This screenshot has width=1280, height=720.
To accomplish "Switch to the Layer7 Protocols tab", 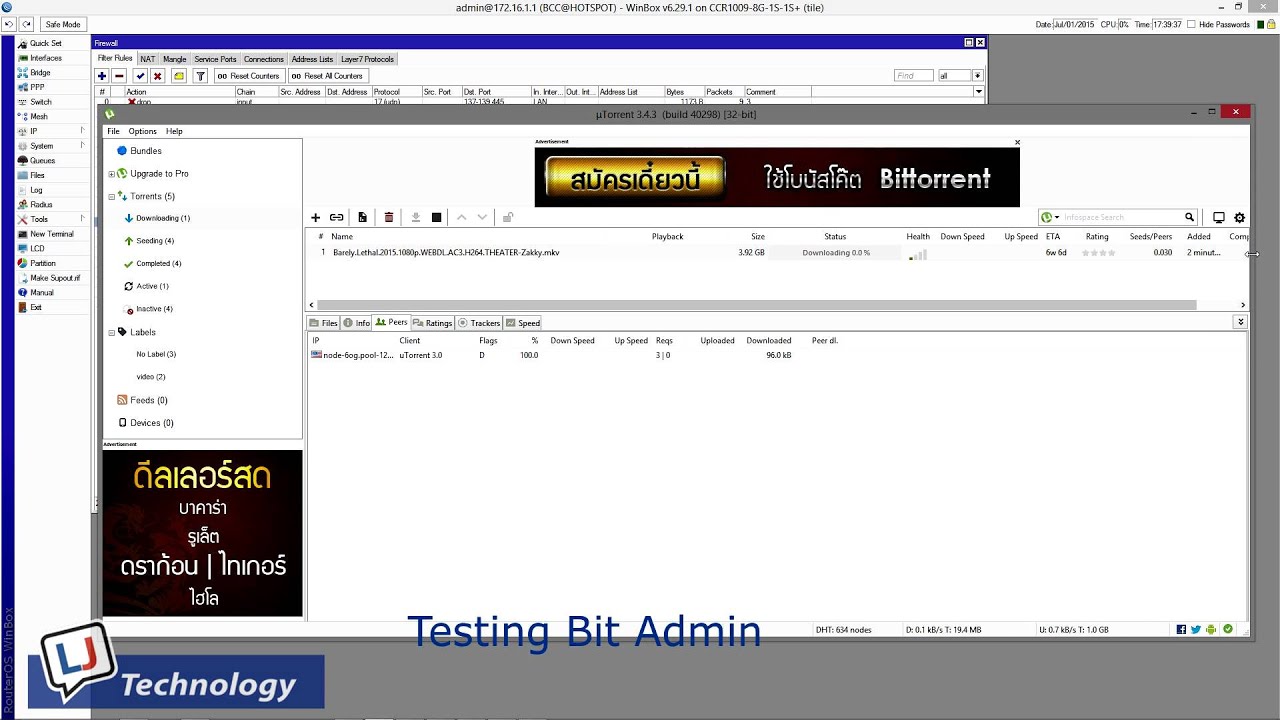I will click(367, 59).
